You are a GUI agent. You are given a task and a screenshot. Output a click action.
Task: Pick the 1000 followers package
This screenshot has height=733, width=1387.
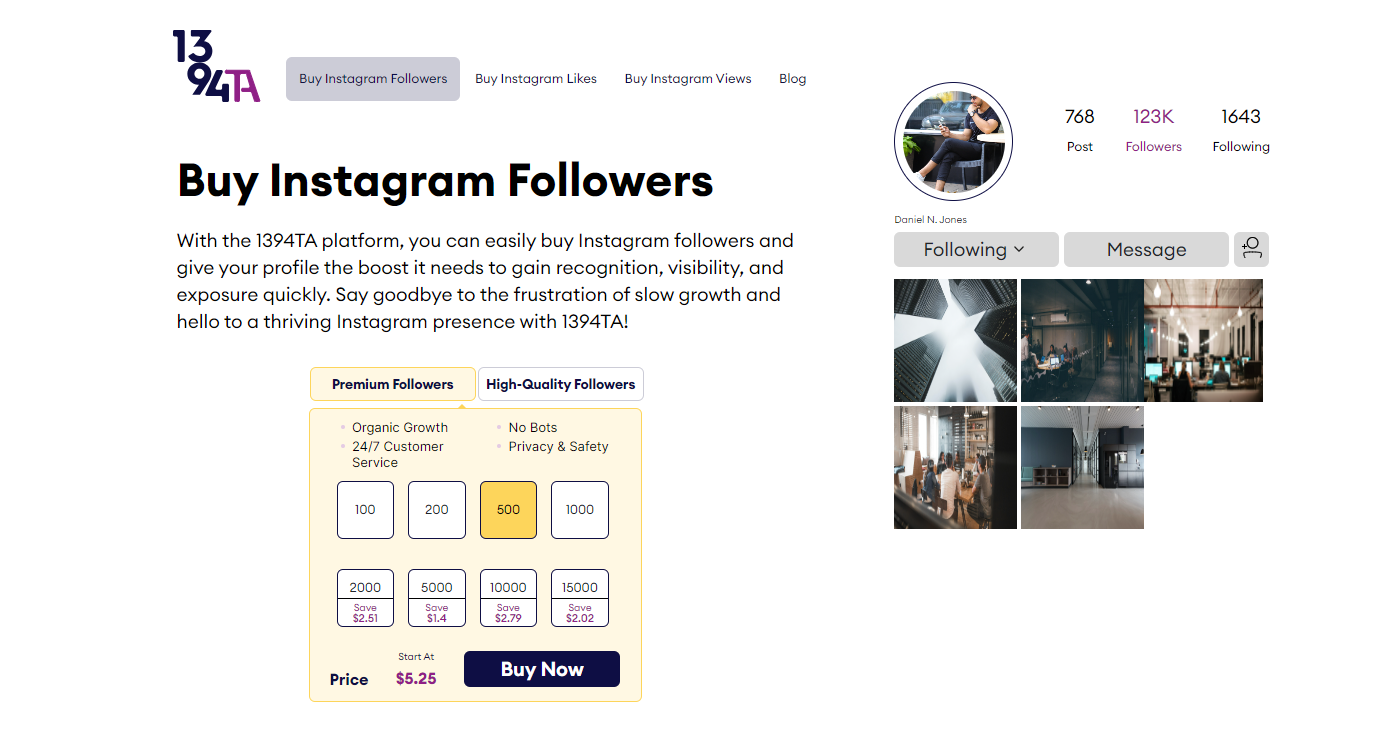(580, 510)
